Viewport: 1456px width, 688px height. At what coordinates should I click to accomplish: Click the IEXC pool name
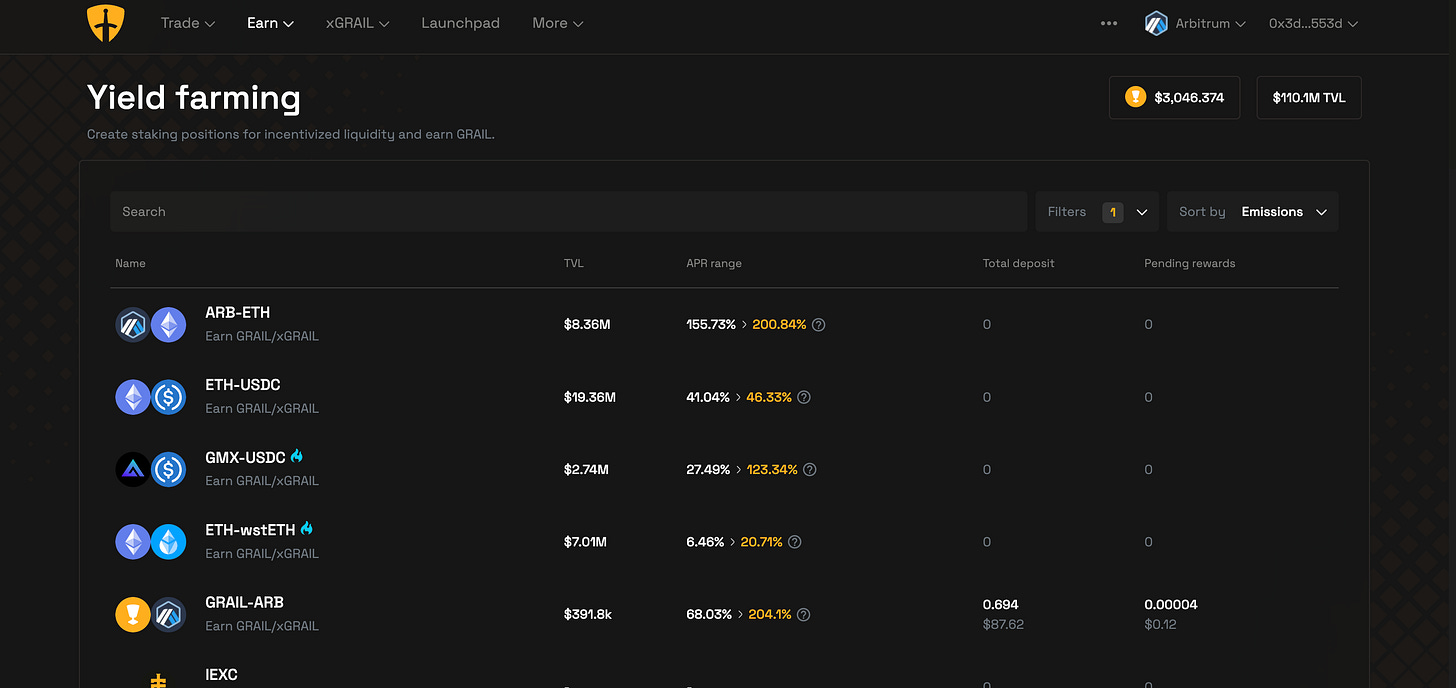tap(221, 675)
